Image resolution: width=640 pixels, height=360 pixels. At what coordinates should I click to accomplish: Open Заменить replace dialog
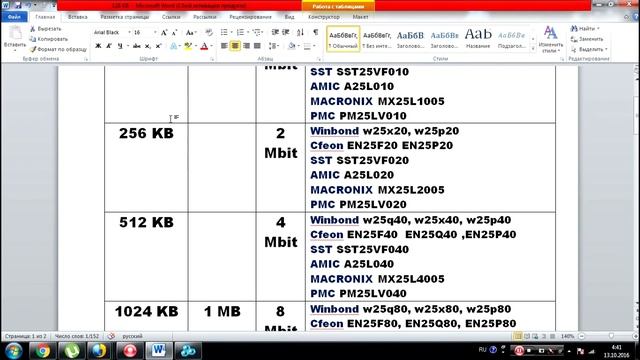(587, 39)
